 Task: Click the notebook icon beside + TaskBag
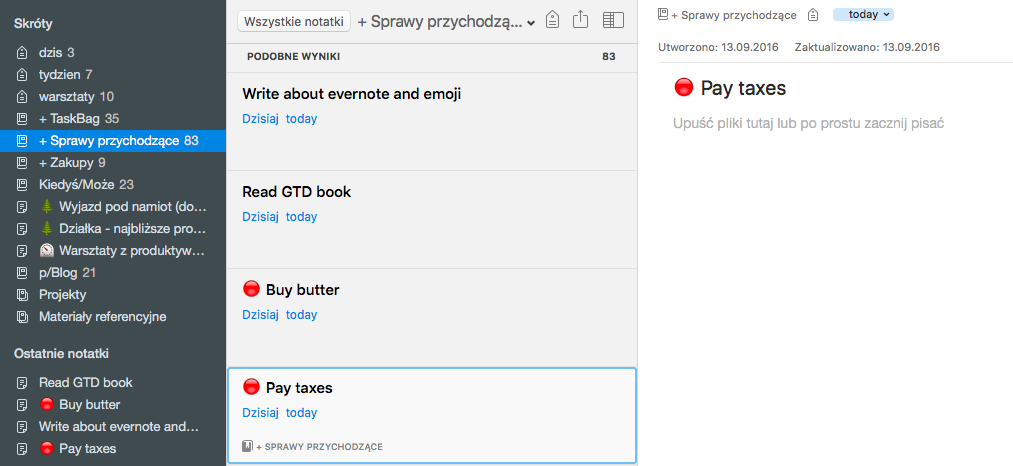pyautogui.click(x=22, y=118)
